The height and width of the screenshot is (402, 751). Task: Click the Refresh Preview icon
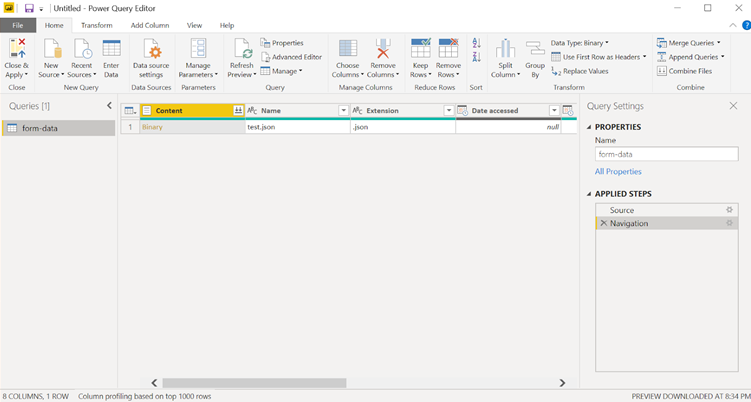pos(242,48)
